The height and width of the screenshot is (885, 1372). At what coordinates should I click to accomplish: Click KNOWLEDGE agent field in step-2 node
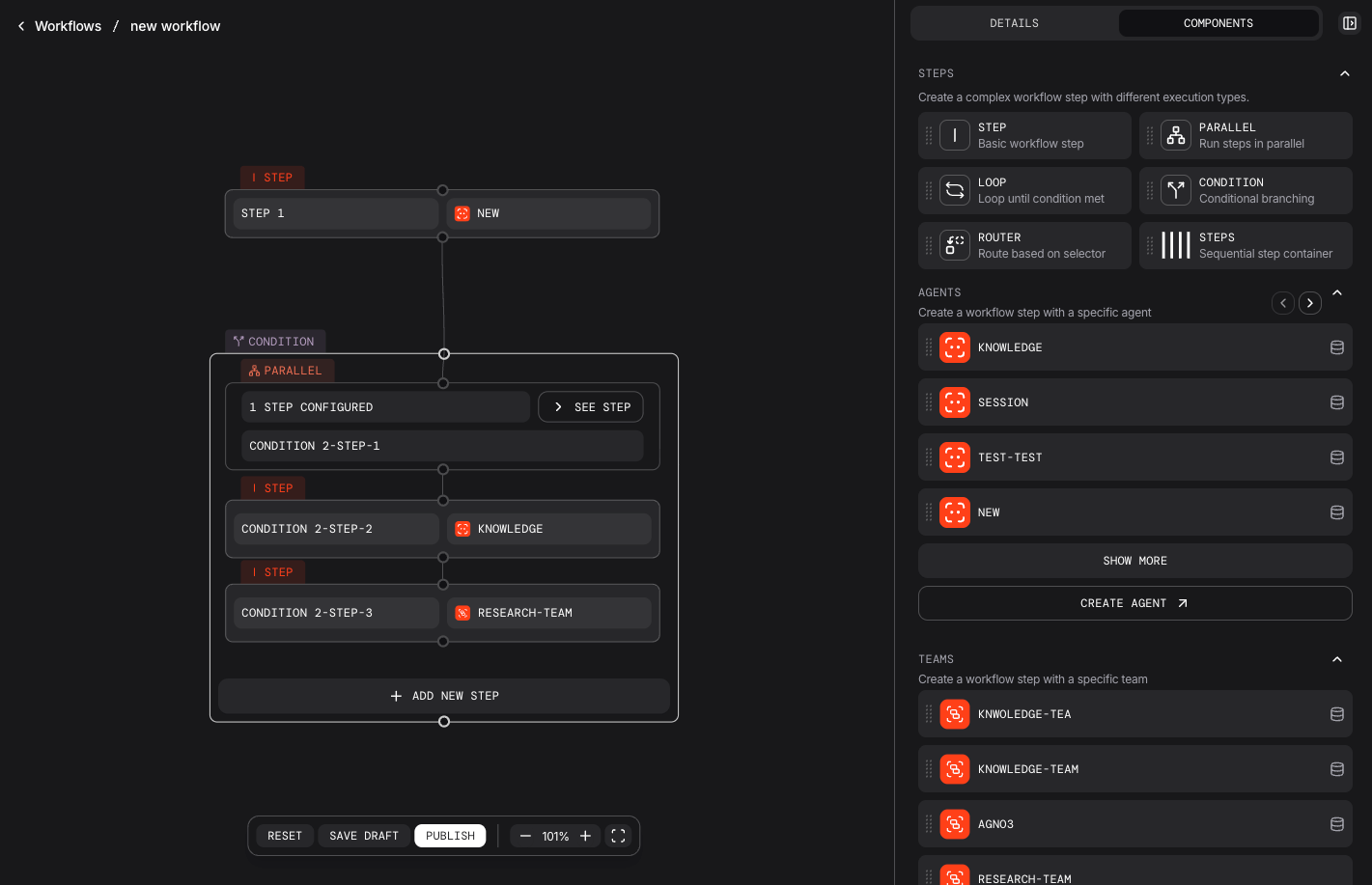click(x=549, y=529)
